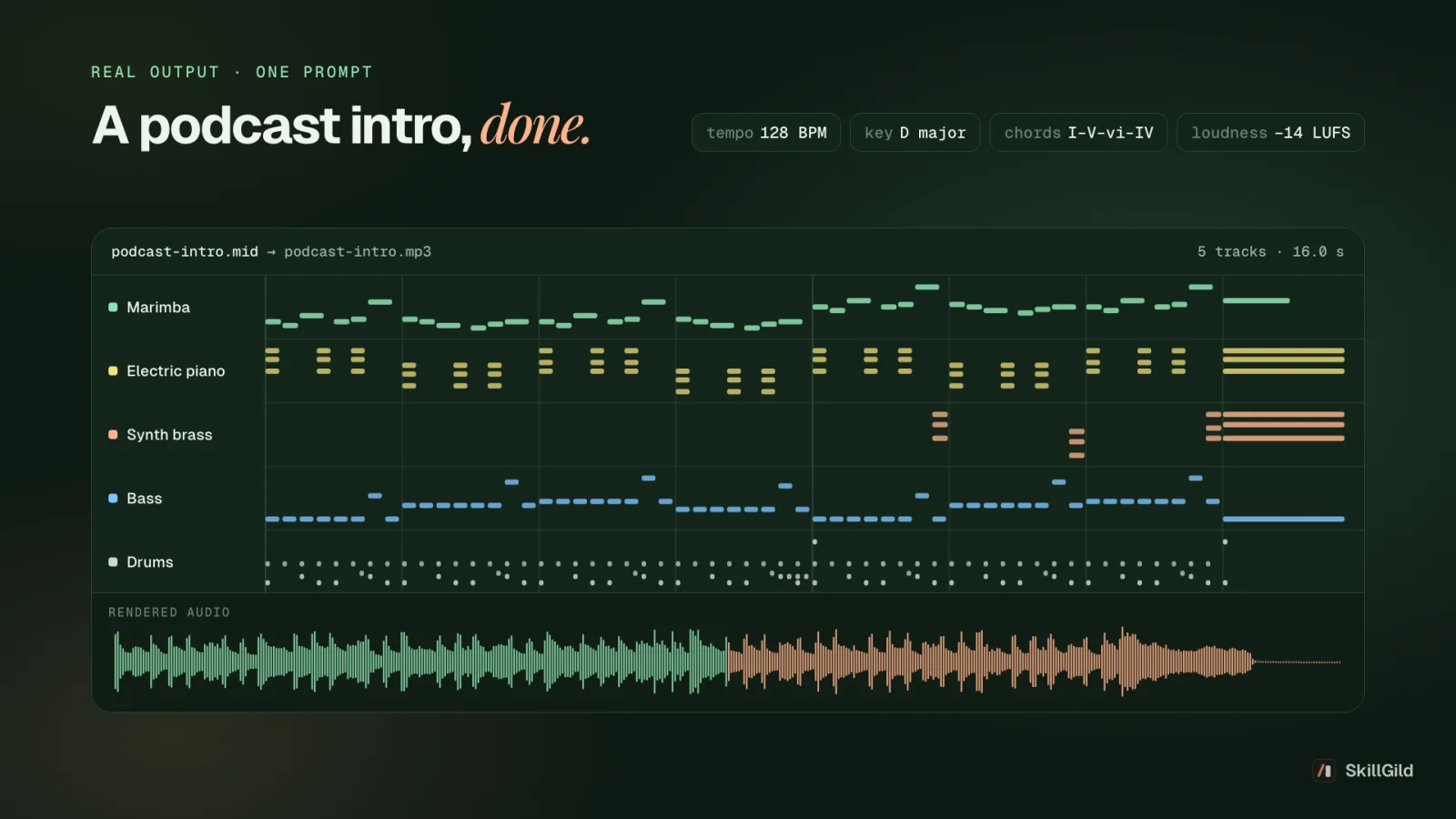Screen dimensions: 1456x819
Task: Select the Marimba track label
Action: coord(158,308)
